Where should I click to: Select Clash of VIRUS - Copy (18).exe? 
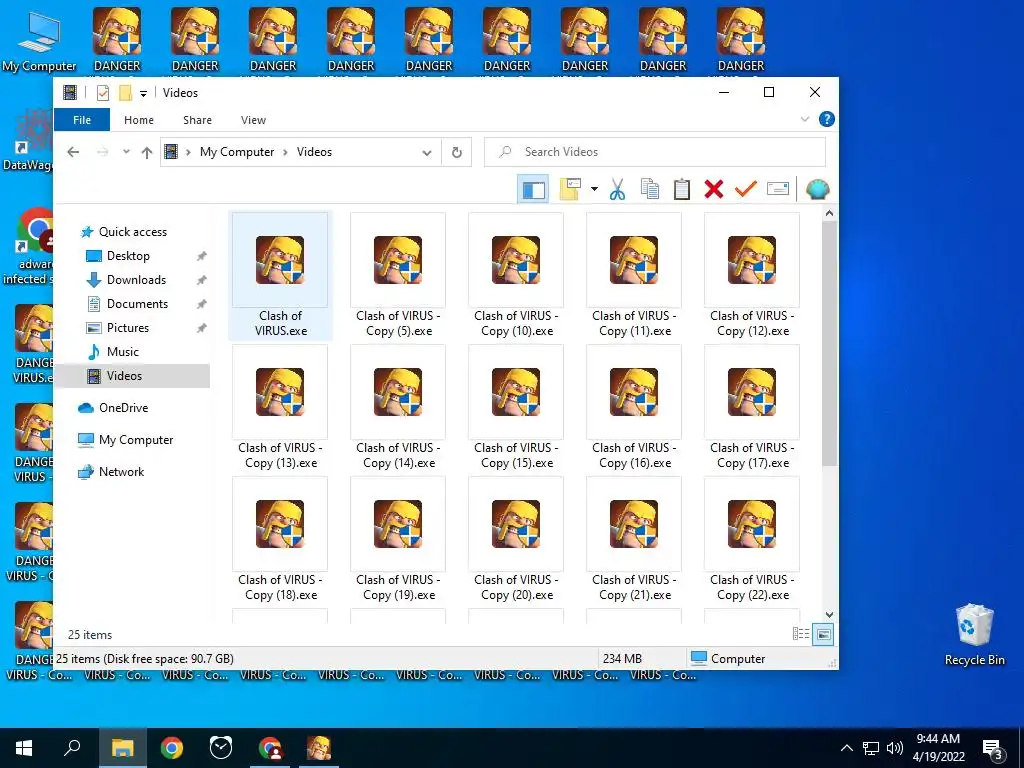(x=280, y=539)
